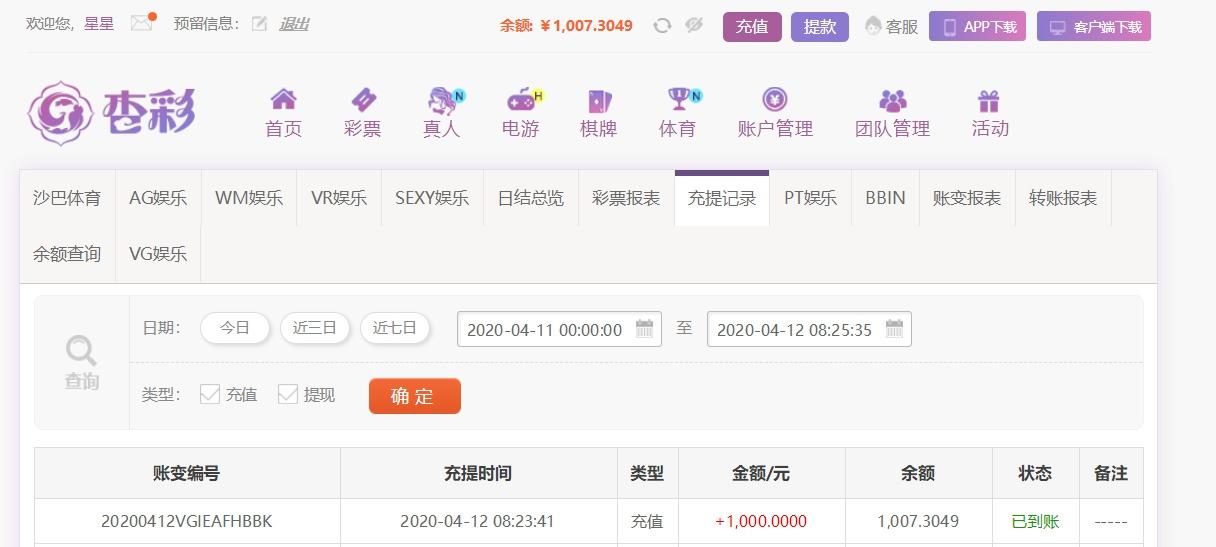Click the start date input field
Image resolution: width=1216 pixels, height=547 pixels.
coord(559,329)
